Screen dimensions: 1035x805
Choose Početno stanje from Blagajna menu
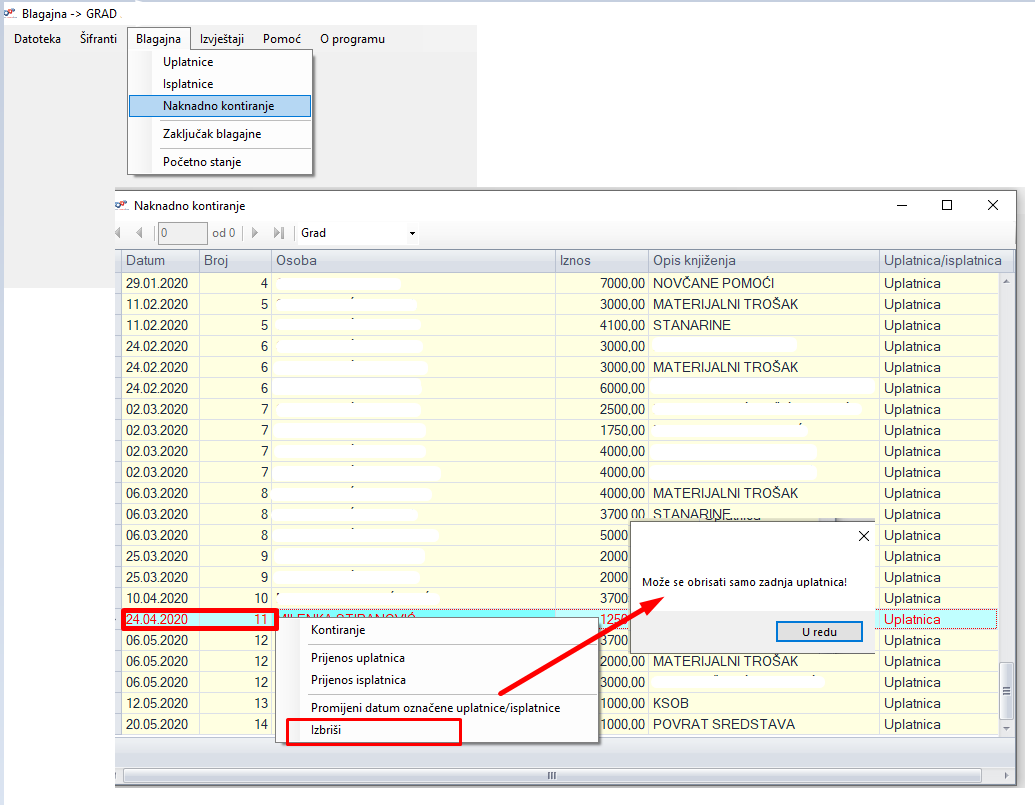click(202, 162)
